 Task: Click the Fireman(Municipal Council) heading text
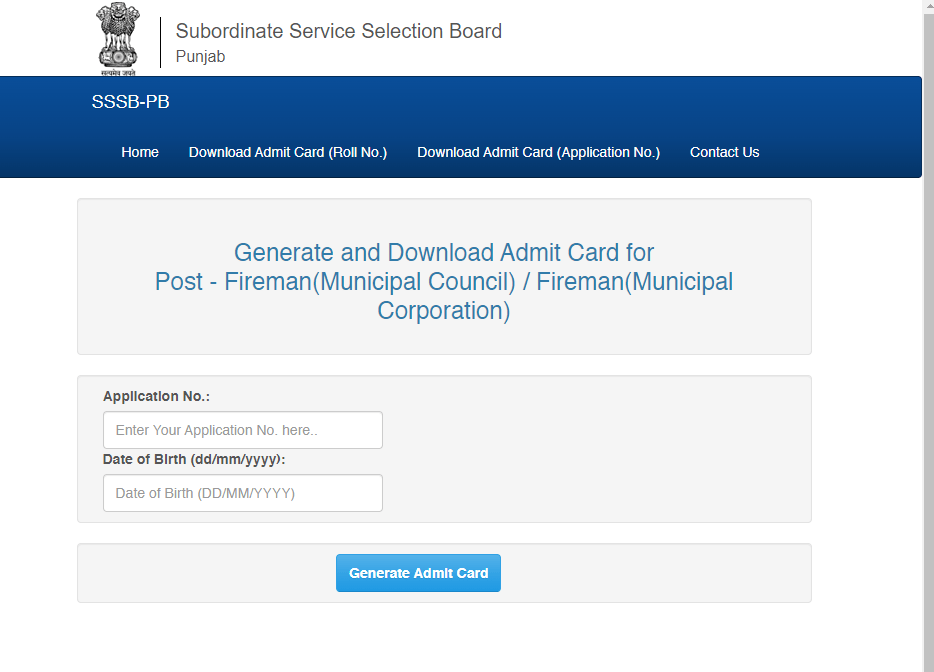click(370, 282)
